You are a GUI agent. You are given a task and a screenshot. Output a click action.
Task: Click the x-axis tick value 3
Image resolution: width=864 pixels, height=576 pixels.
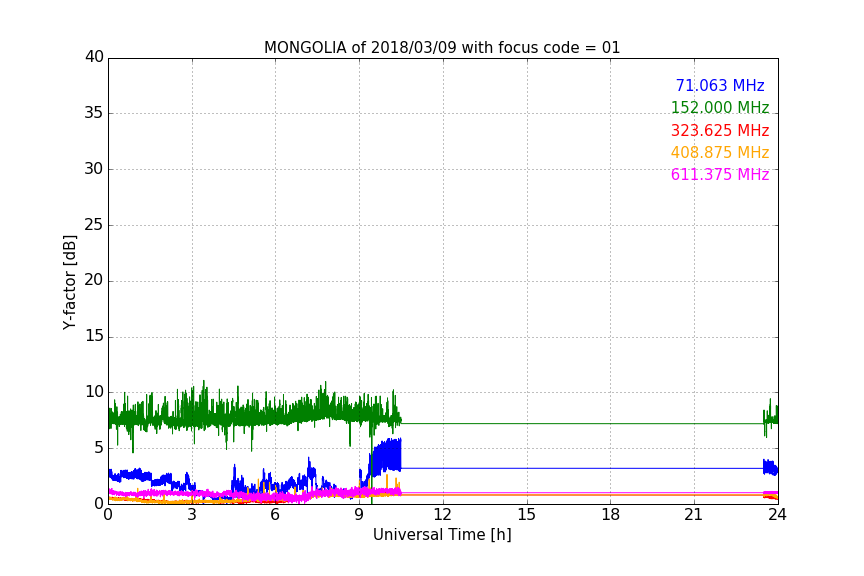(x=192, y=515)
